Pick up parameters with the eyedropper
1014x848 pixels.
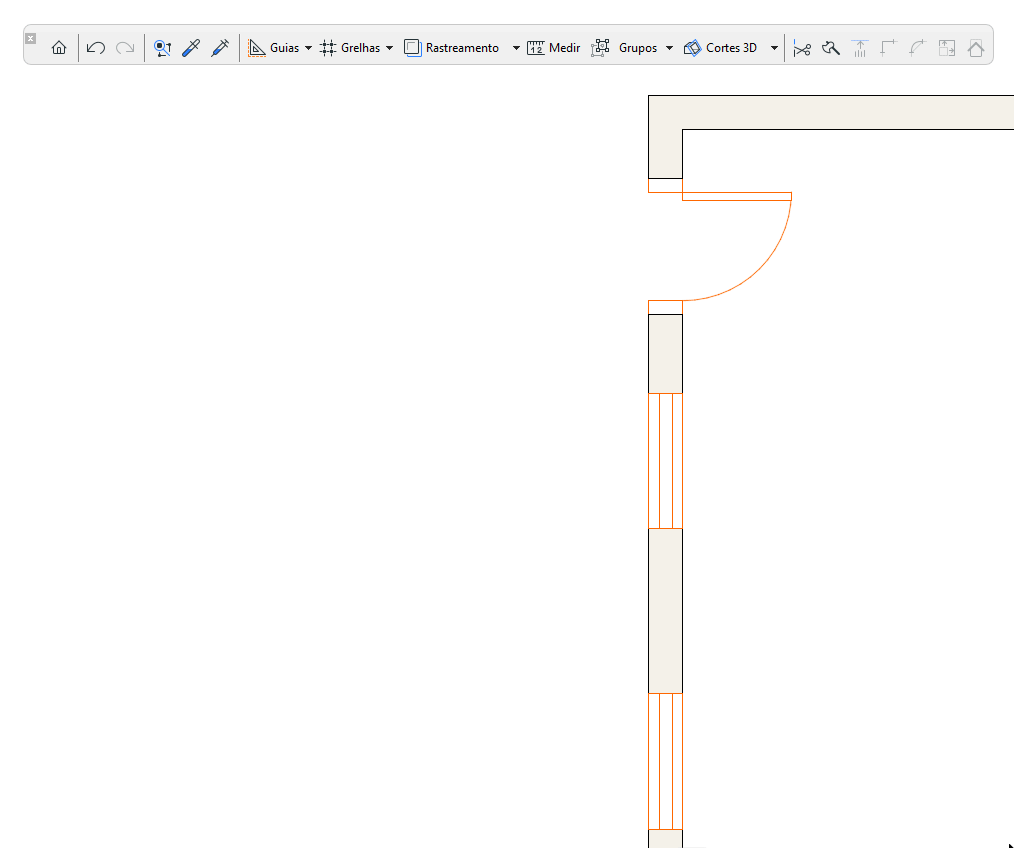191,47
